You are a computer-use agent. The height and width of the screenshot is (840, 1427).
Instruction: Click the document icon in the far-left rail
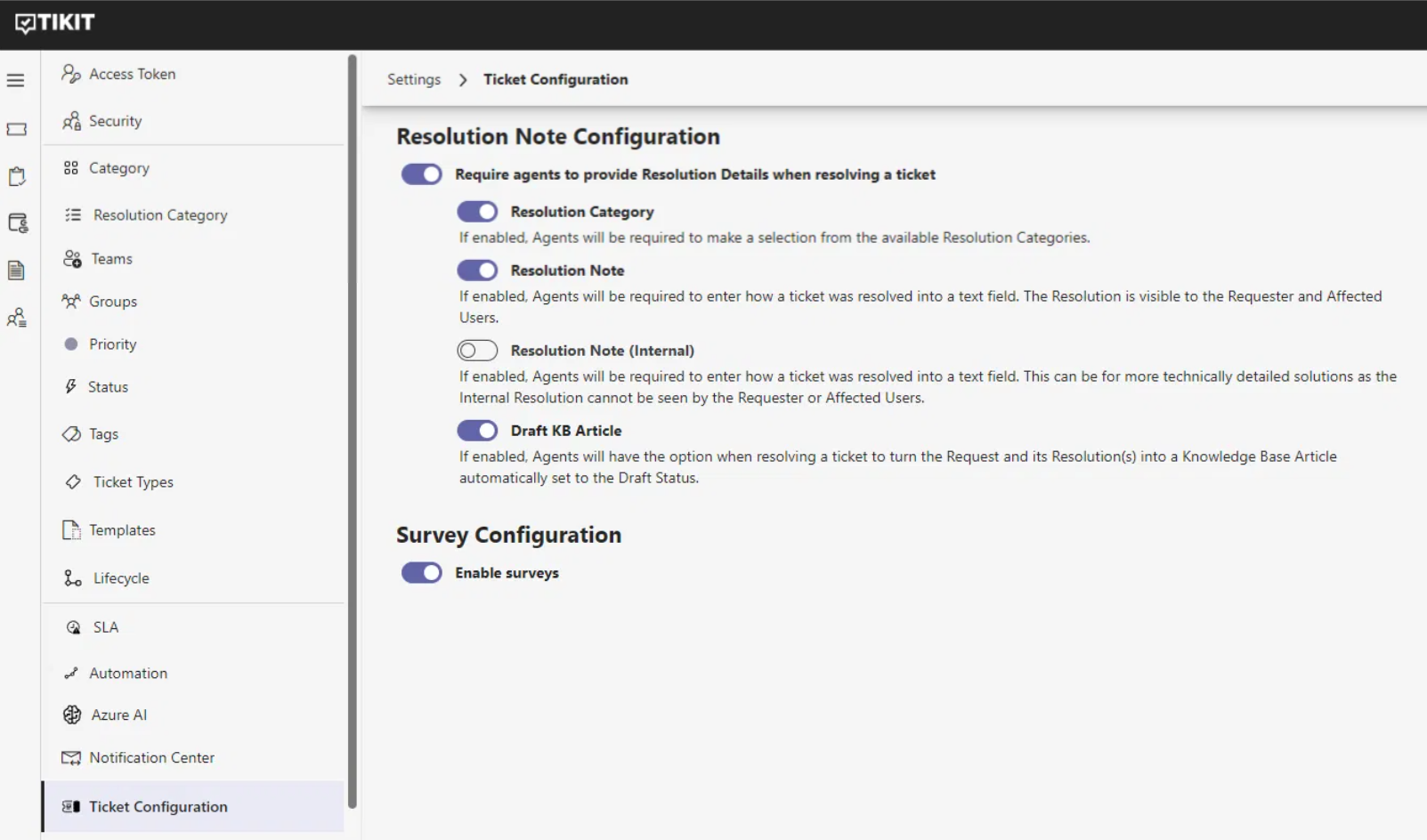pos(15,271)
